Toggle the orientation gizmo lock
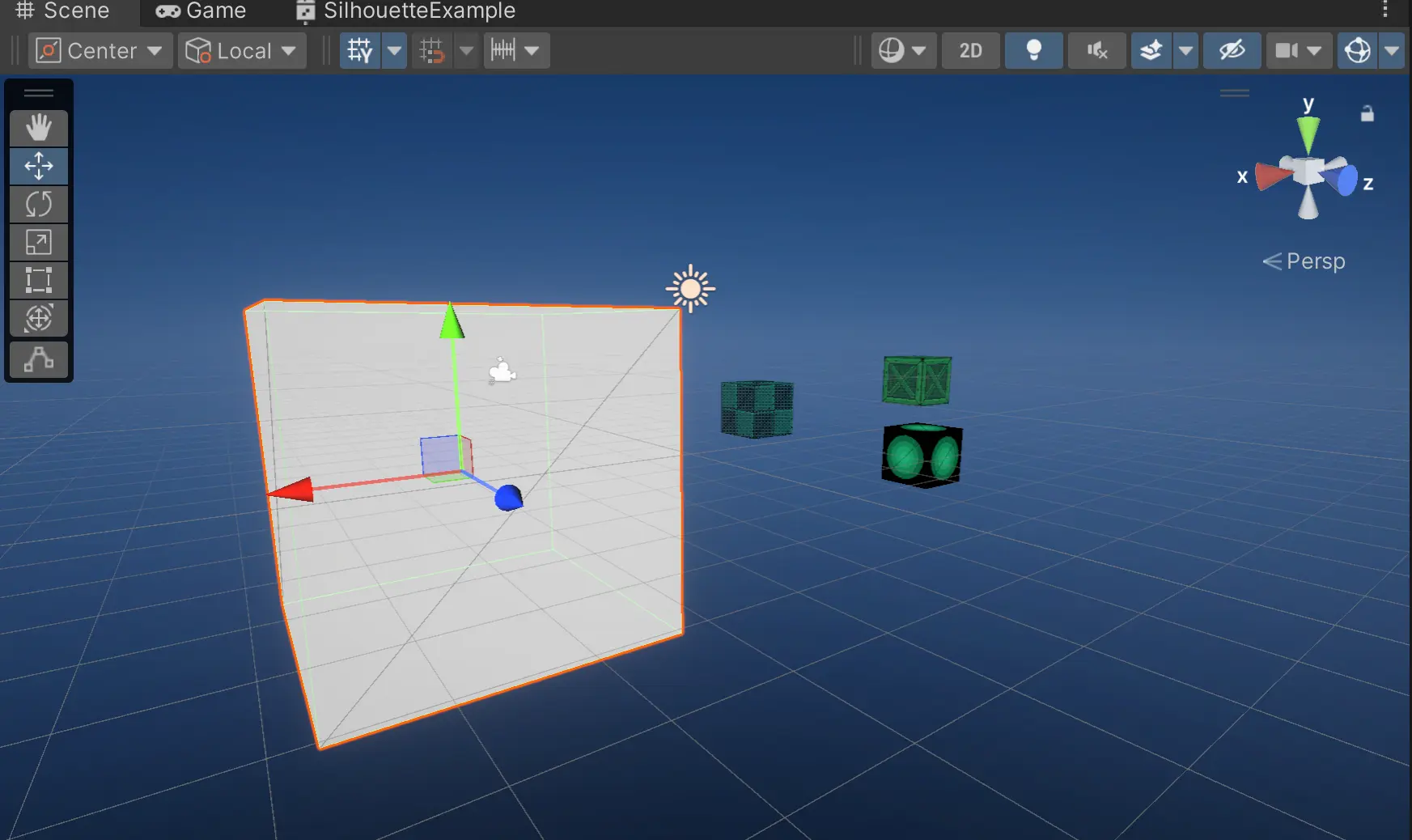Screen dimensions: 1412x840 click(1367, 113)
